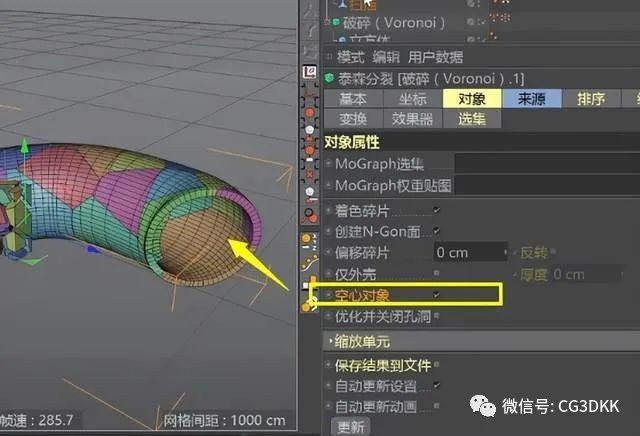This screenshot has height=436, width=640.
Task: Select the red X in dashed frame toolbar icon
Action: [310, 174]
